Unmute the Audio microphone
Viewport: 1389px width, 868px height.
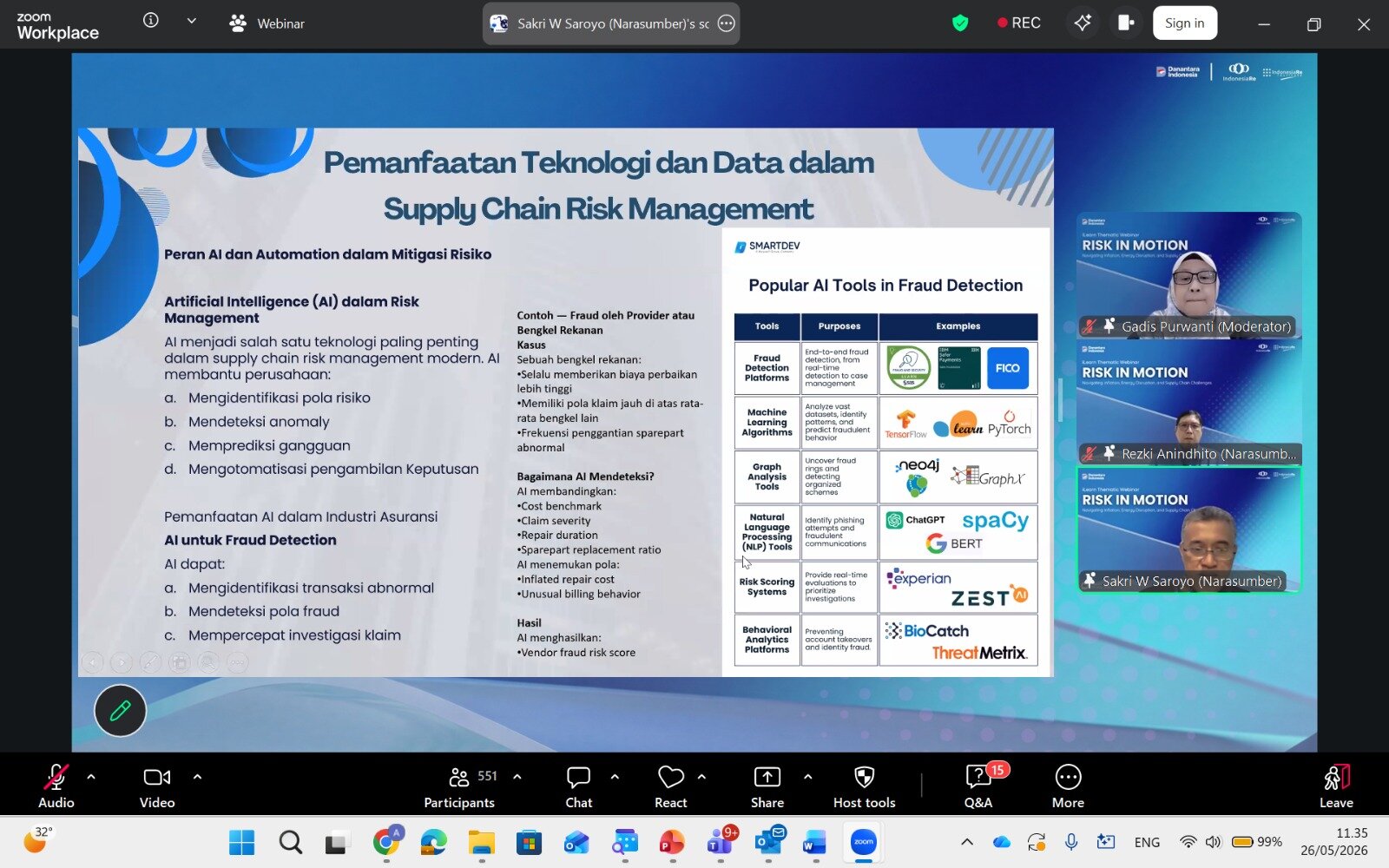point(56,786)
